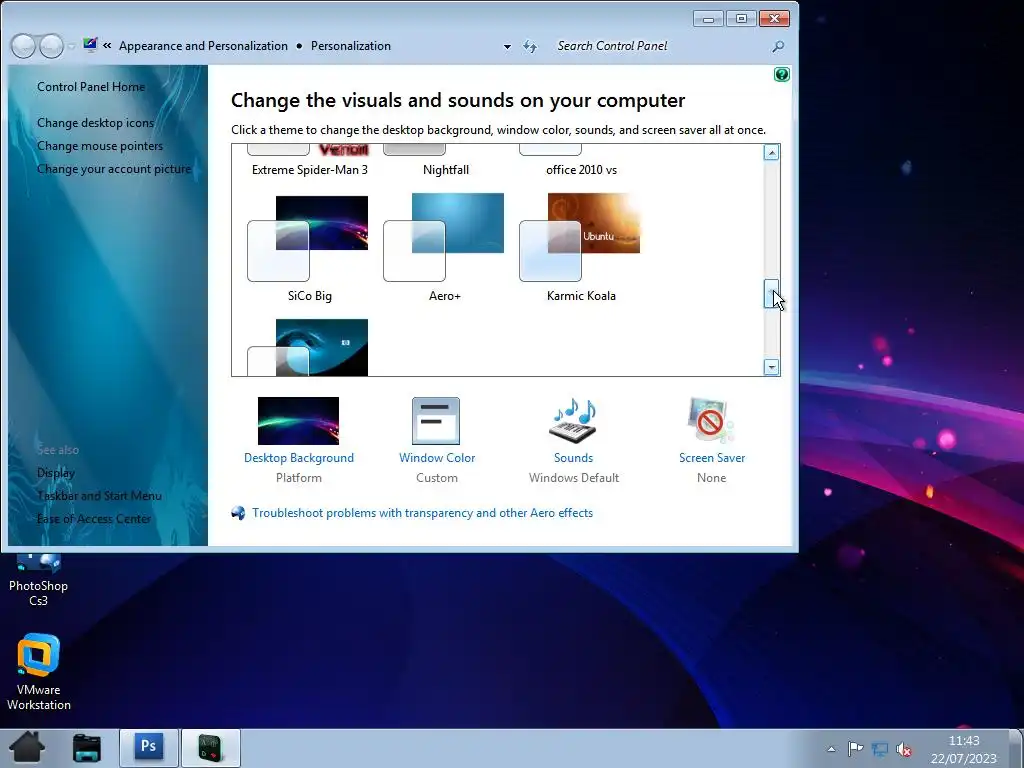Viewport: 1024px width, 768px height.
Task: Open Change desktop icons link
Action: pyautogui.click(x=95, y=123)
